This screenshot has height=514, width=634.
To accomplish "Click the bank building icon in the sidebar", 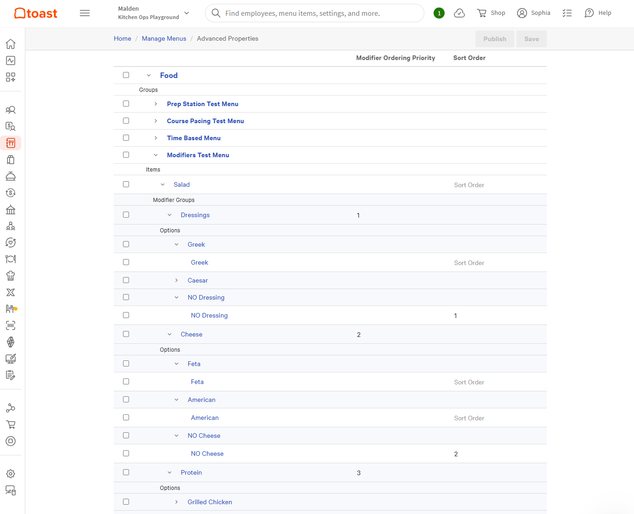I will point(11,210).
